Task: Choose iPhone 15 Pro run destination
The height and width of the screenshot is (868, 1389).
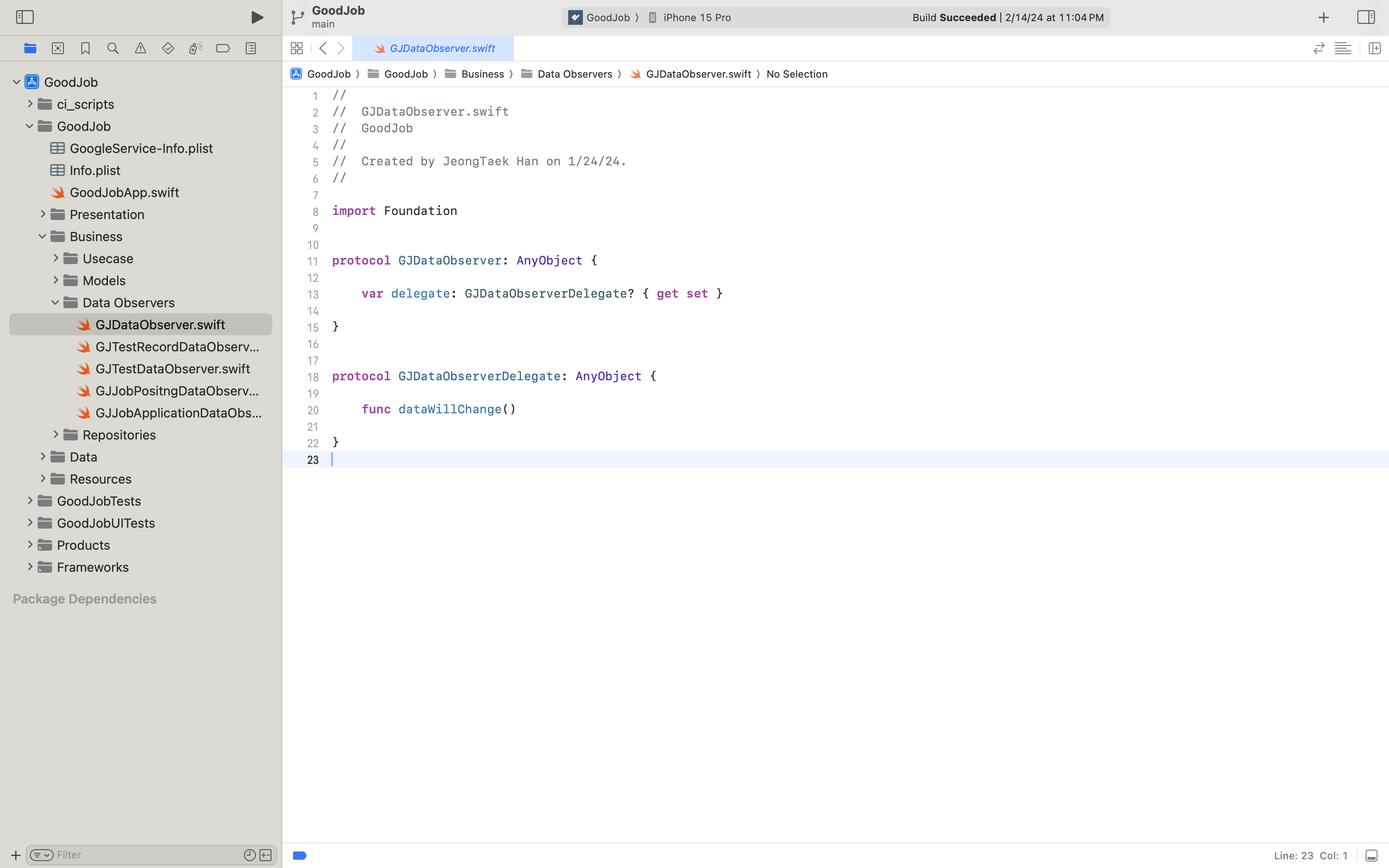Action: pos(696,17)
